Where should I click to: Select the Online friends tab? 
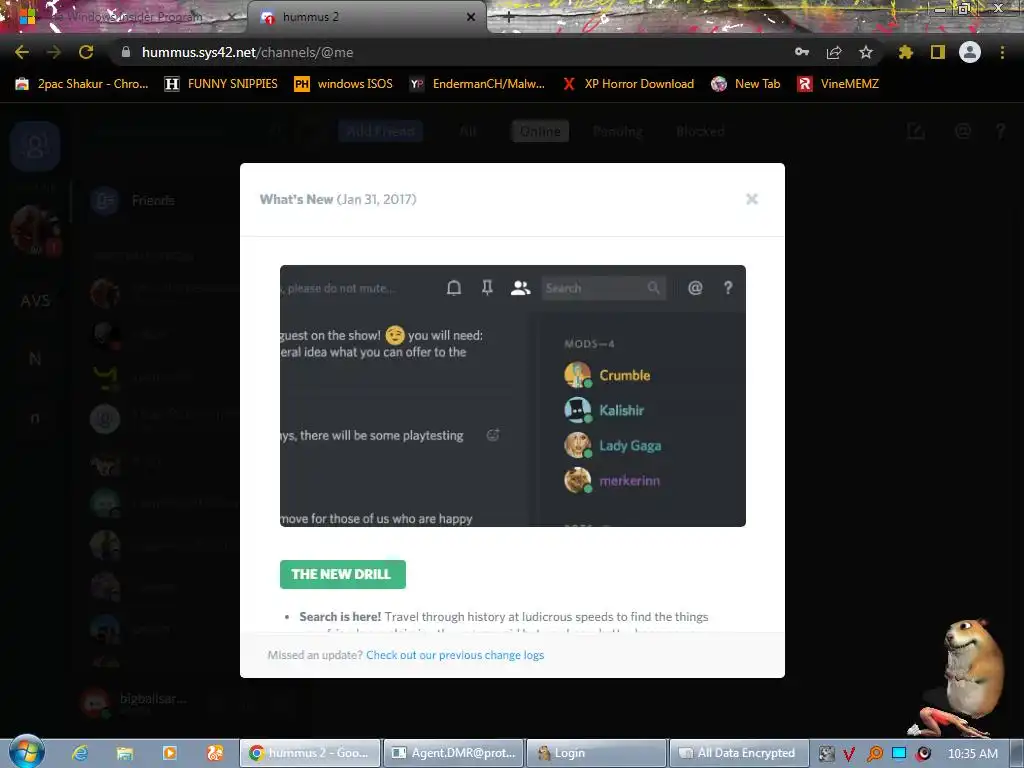click(x=540, y=131)
